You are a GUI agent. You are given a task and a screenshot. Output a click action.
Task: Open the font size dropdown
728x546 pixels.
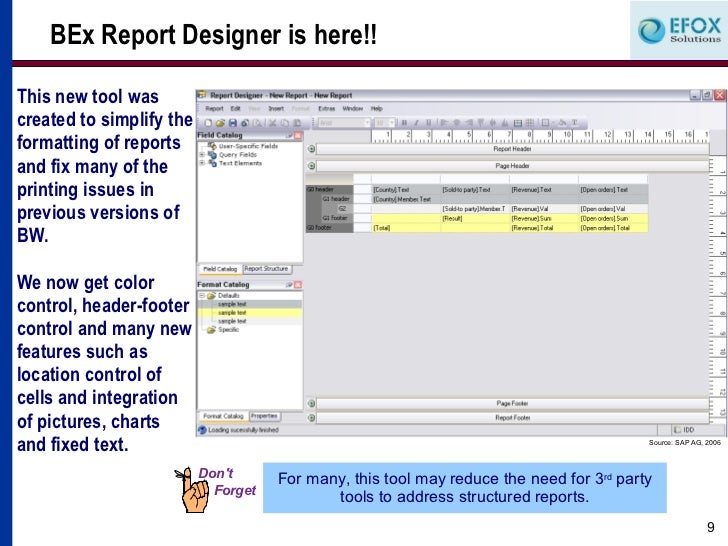pyautogui.click(x=391, y=123)
